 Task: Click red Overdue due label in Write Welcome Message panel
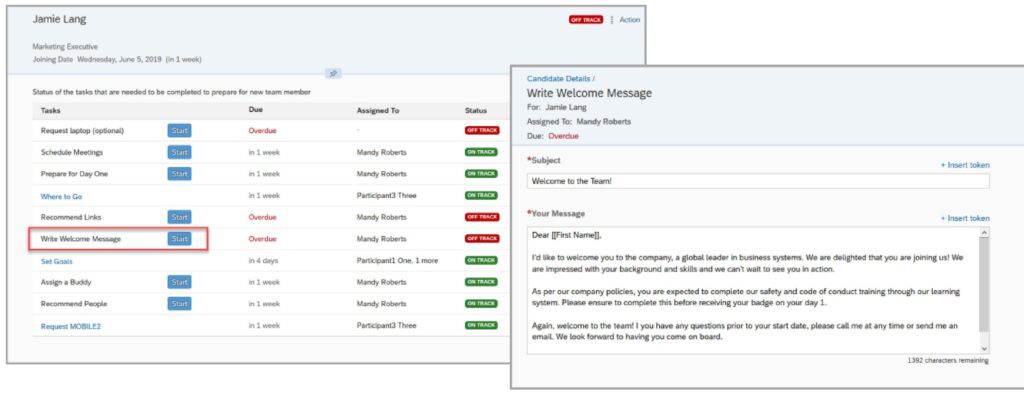click(563, 136)
